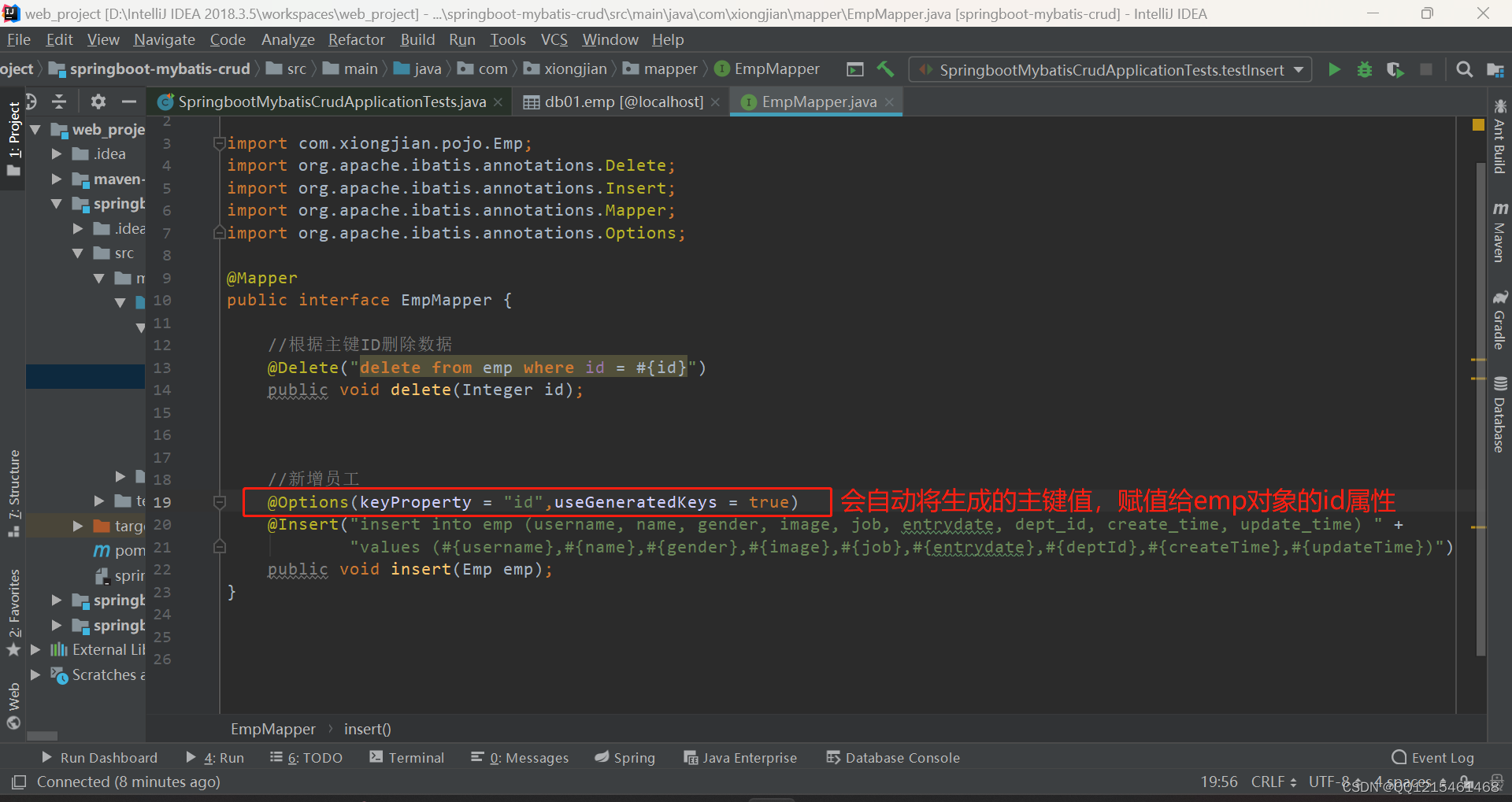This screenshot has width=1512, height=802.
Task: Close the SpringbootMybatisCrudApplicationTests.java tab
Action: click(x=498, y=102)
